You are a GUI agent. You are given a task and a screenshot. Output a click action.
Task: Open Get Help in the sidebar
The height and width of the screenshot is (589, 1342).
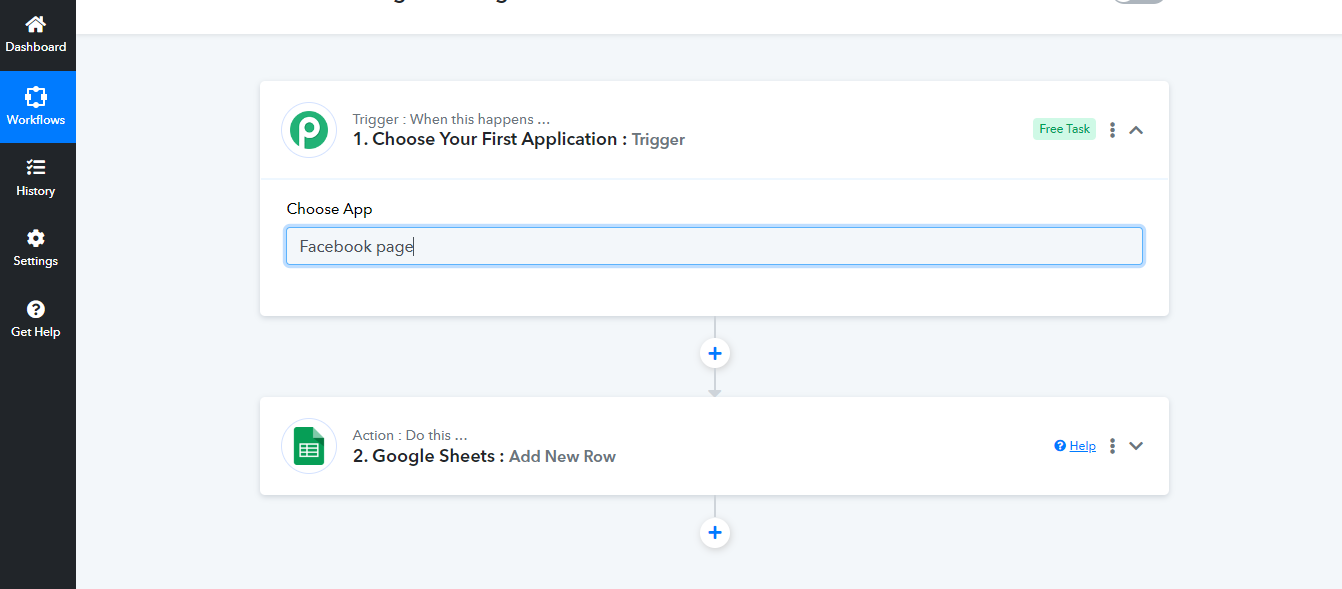click(x=36, y=319)
